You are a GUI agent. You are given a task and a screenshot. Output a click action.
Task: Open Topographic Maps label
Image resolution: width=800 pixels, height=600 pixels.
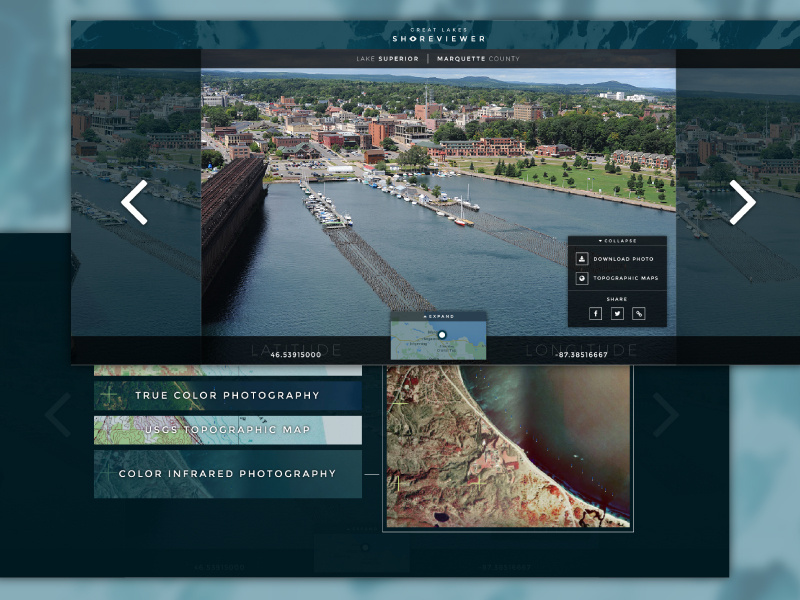626,278
